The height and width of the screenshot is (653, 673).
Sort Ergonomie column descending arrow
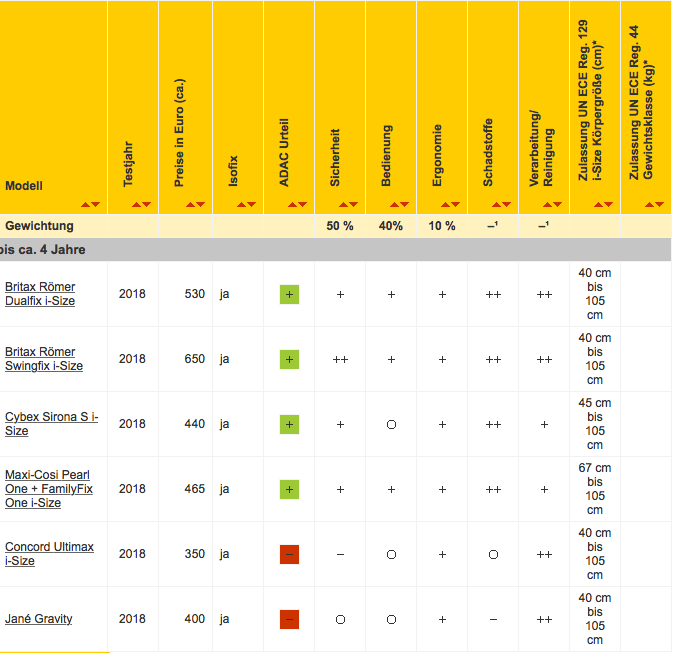(455, 204)
